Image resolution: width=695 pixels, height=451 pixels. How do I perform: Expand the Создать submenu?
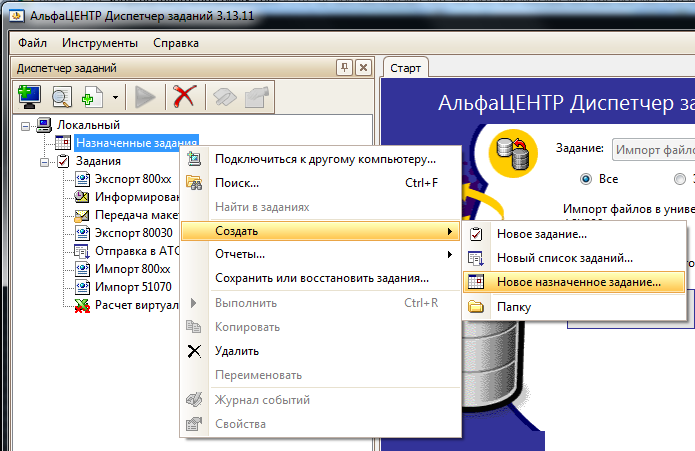tap(320, 231)
